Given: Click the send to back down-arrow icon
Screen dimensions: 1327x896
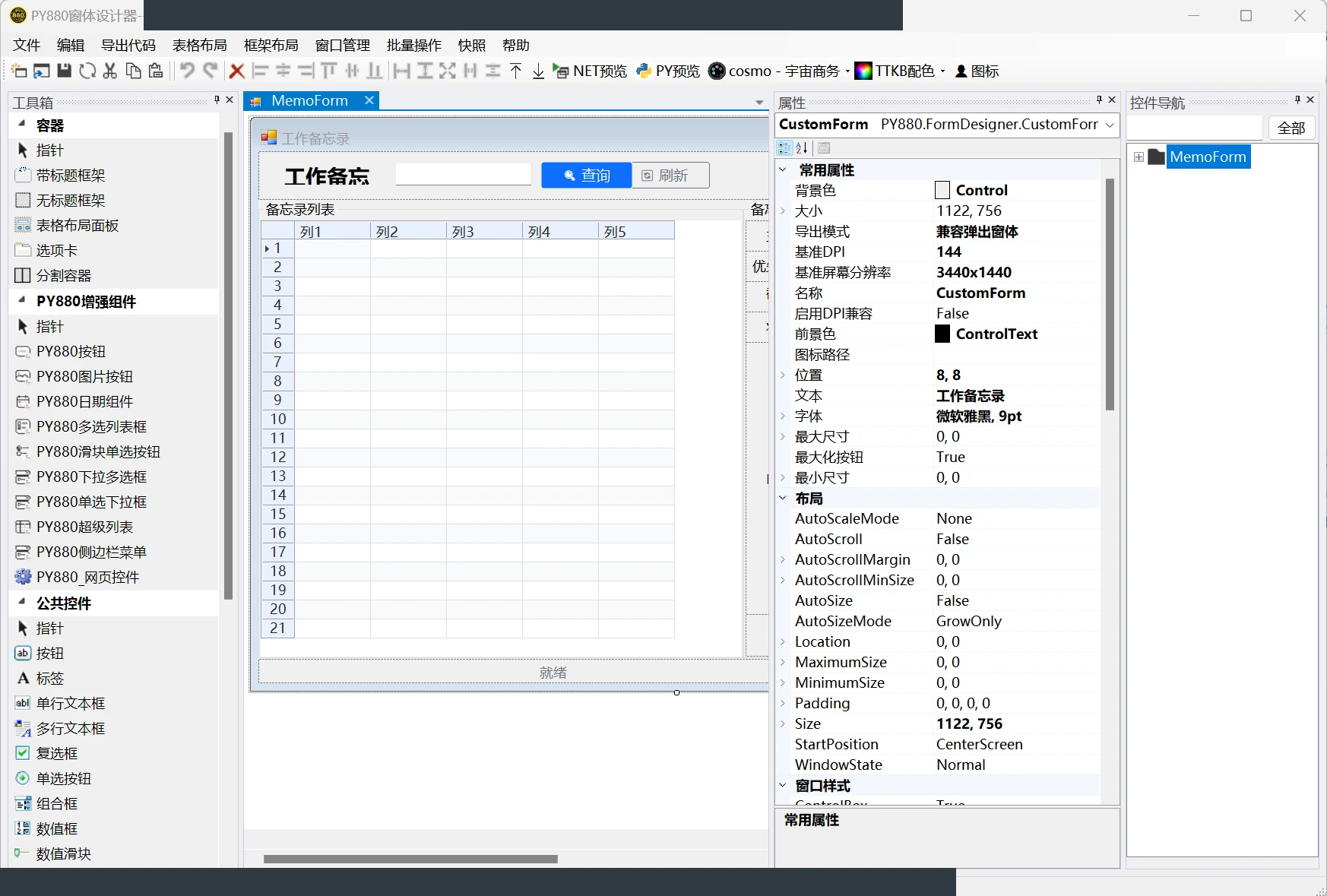Looking at the screenshot, I should click(538, 71).
